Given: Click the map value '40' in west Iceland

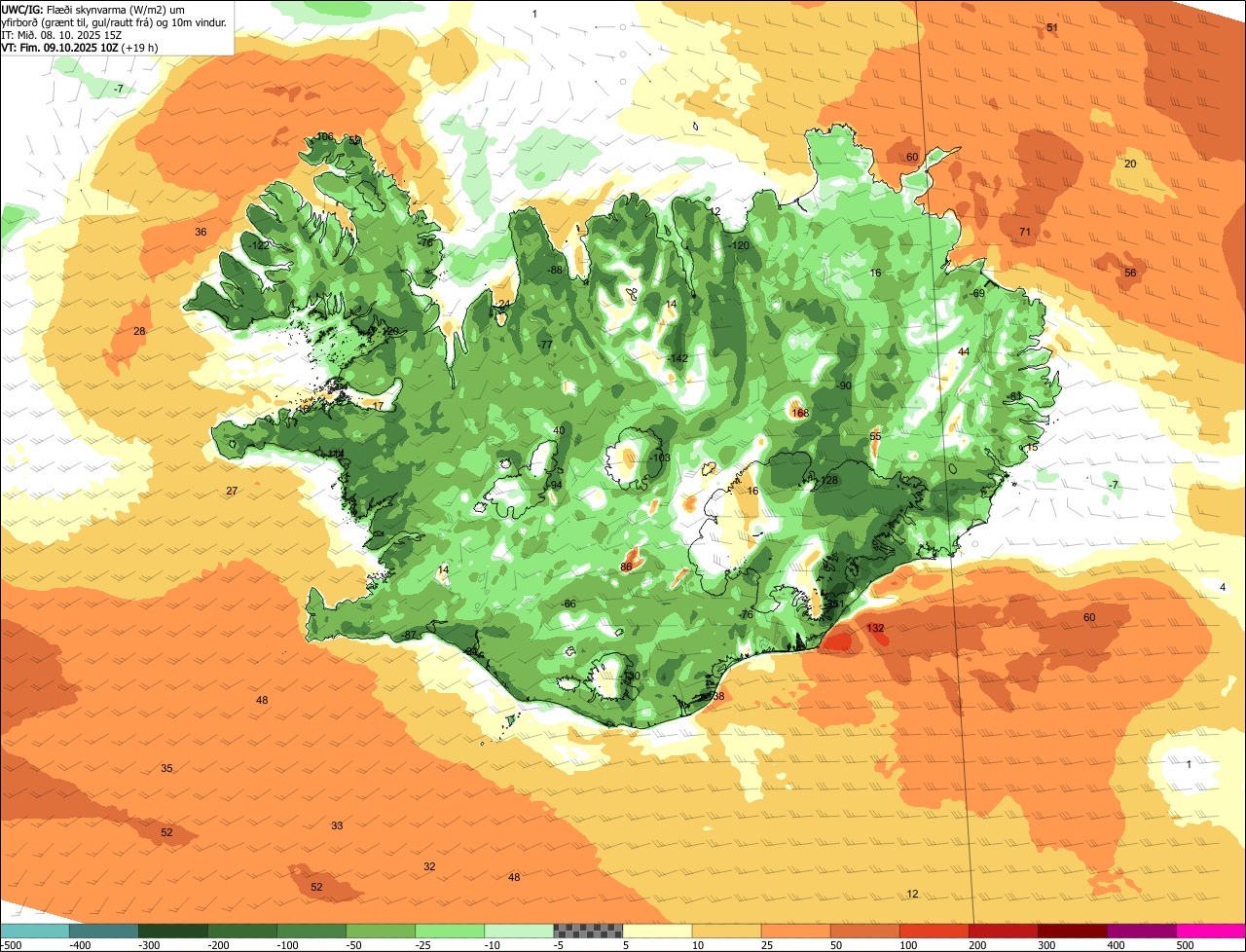Looking at the screenshot, I should (x=559, y=431).
